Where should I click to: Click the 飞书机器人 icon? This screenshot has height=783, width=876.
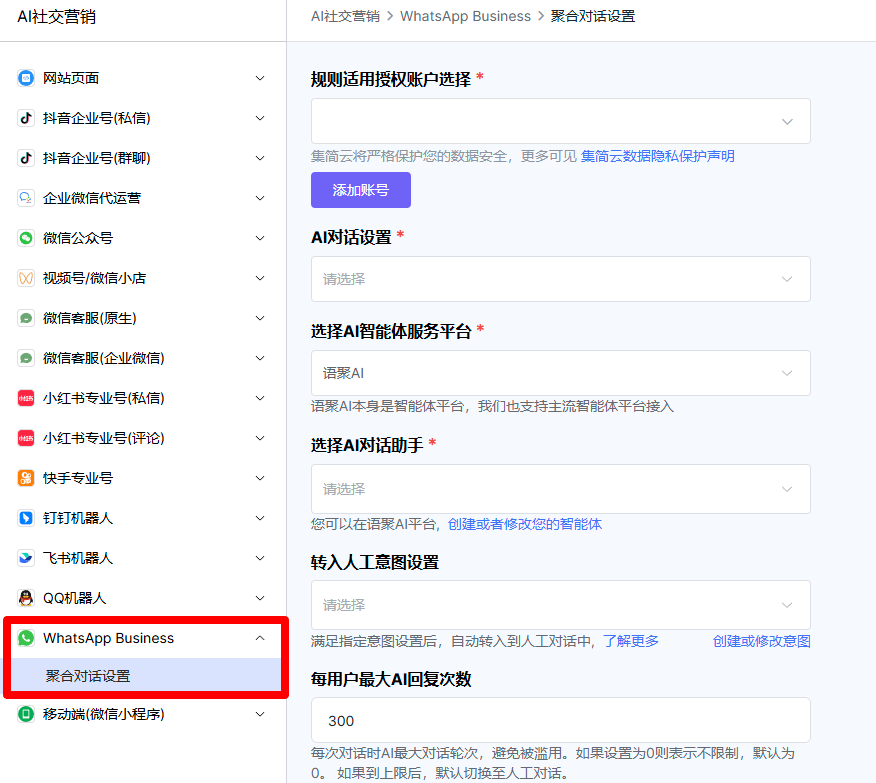26,558
